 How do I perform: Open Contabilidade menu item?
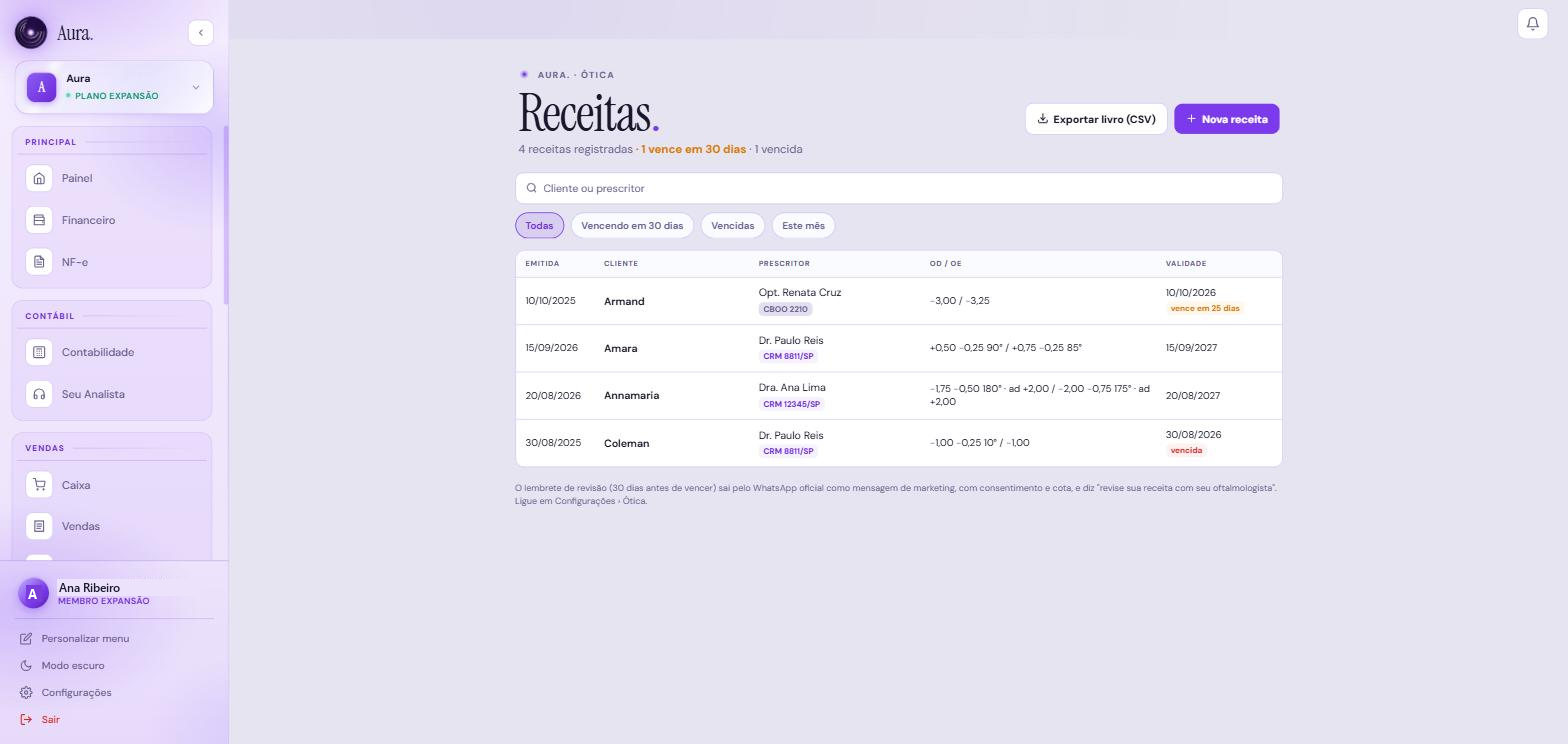pos(112,352)
